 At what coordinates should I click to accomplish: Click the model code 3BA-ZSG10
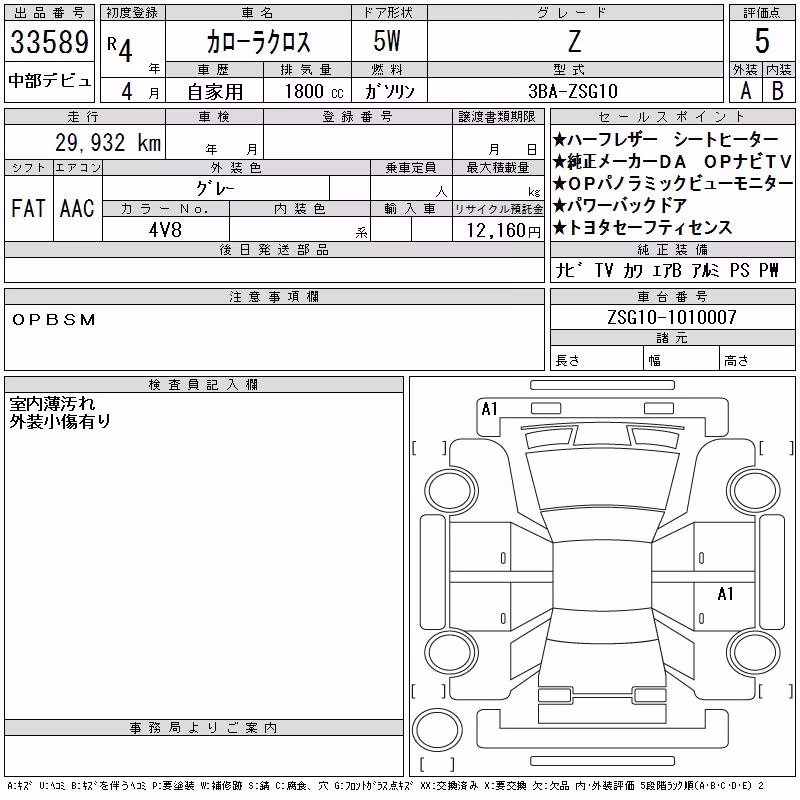point(573,91)
